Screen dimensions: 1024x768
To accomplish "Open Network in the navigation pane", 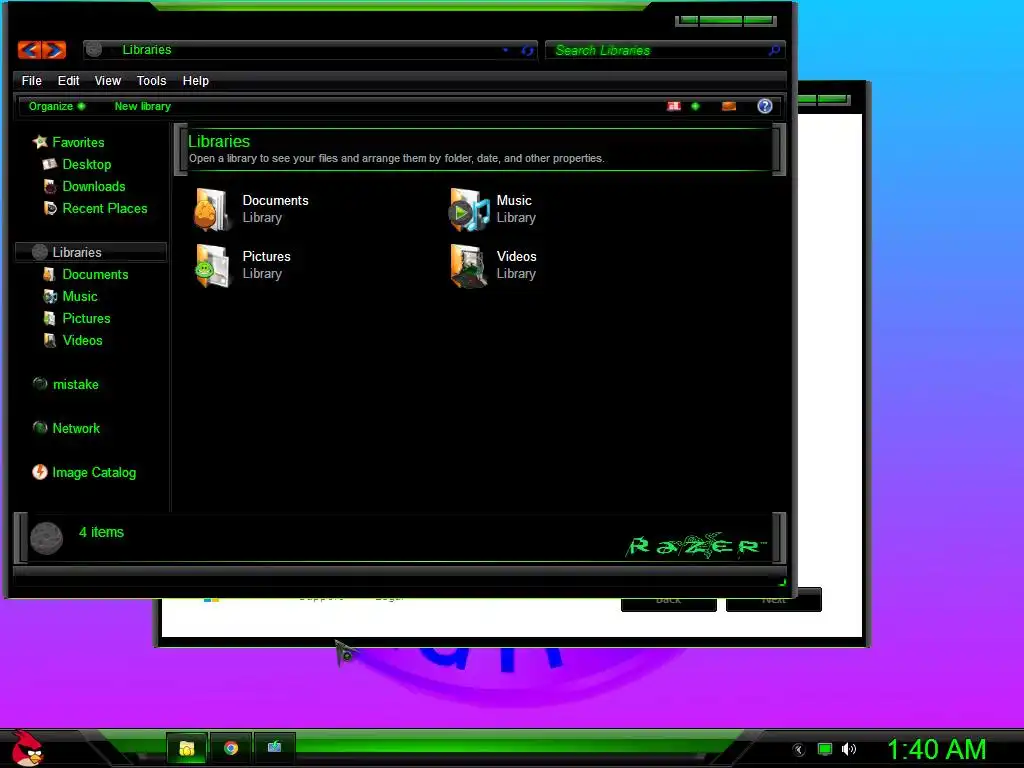I will 76,428.
